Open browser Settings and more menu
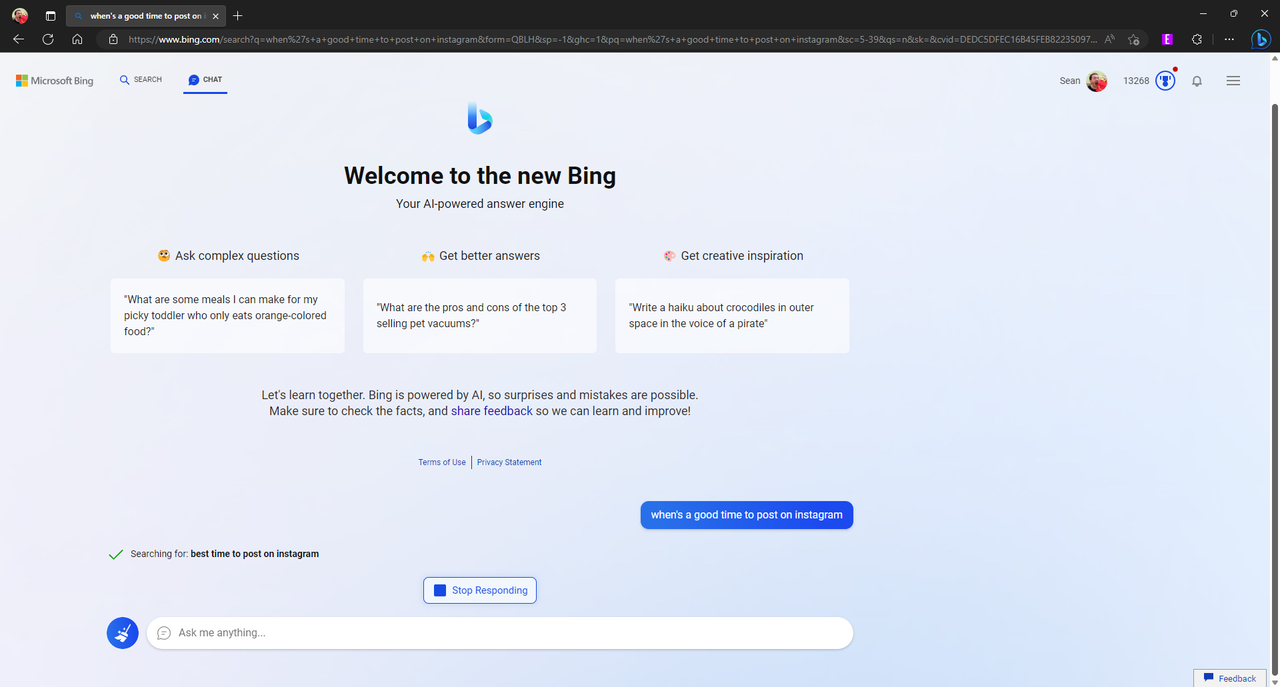Screen dimensions: 1280x687 [1230, 39]
